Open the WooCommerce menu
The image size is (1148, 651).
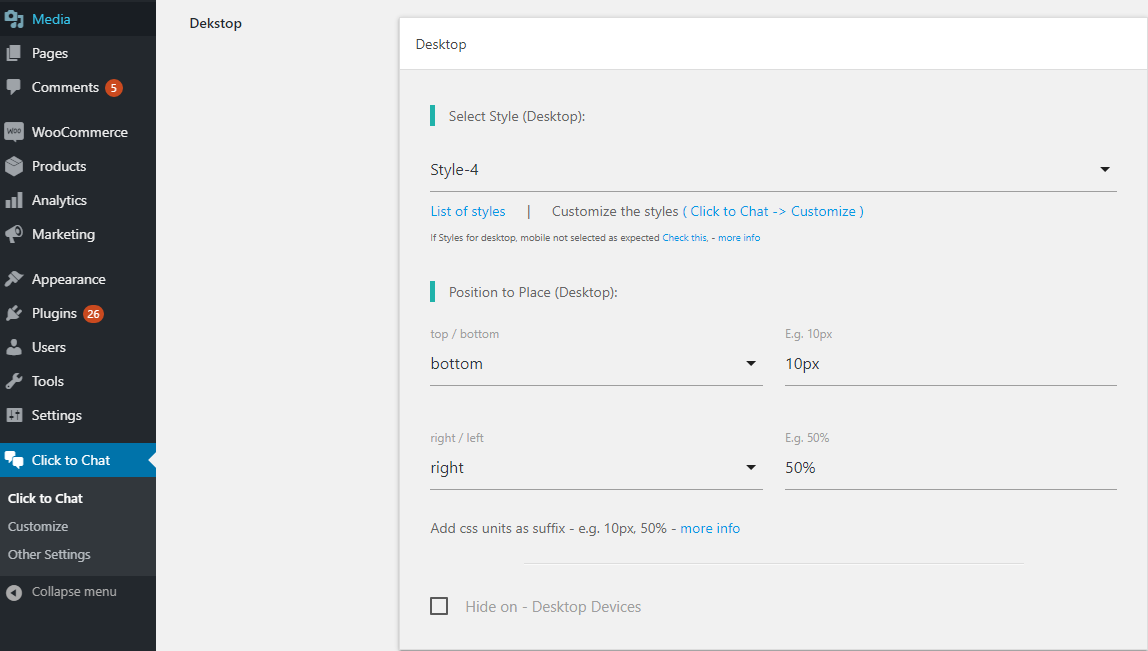[x=78, y=132]
